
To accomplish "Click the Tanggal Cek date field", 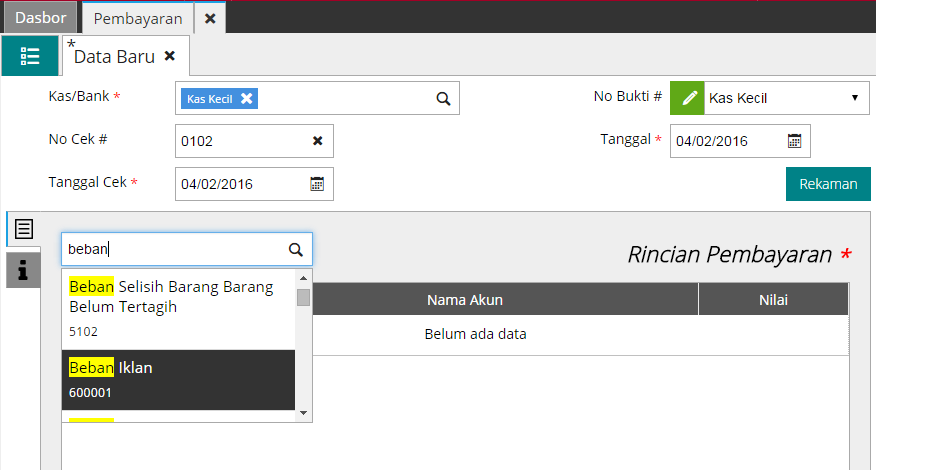I will point(240,184).
